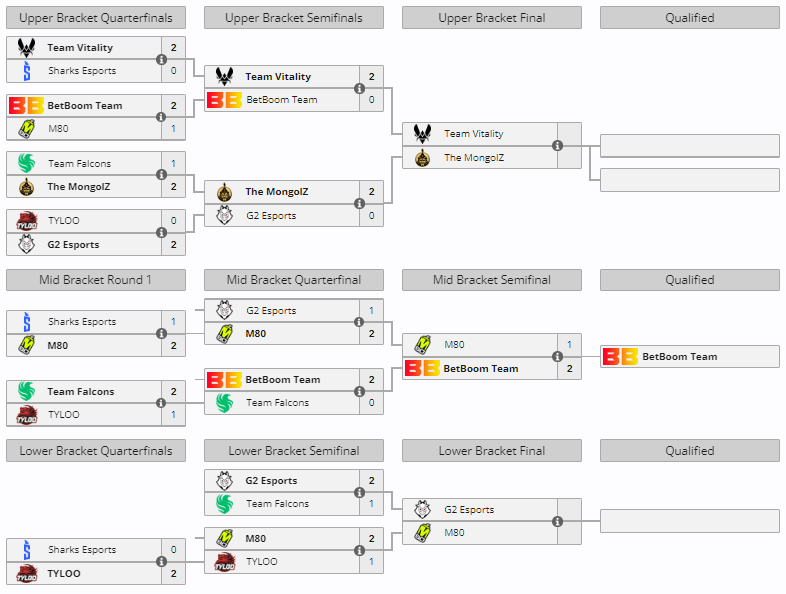Click G2 Esports name in Lower Bracket Final
The width and height of the screenshot is (786, 594).
469,510
